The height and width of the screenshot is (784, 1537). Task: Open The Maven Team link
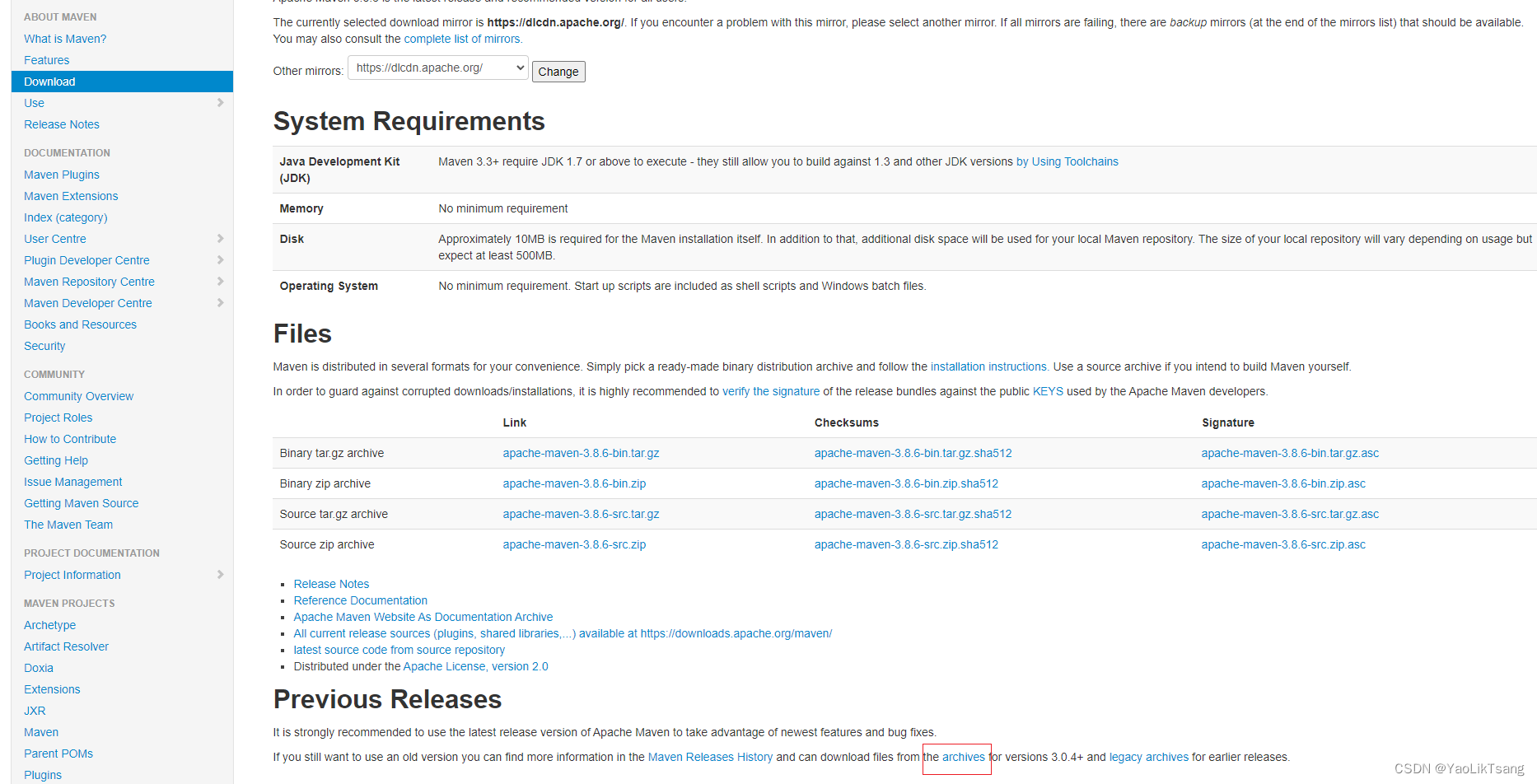click(x=68, y=525)
